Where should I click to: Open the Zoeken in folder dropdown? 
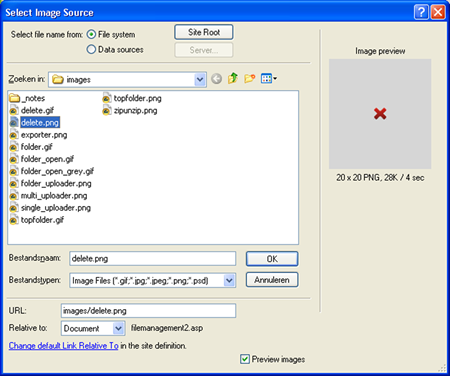[200, 79]
